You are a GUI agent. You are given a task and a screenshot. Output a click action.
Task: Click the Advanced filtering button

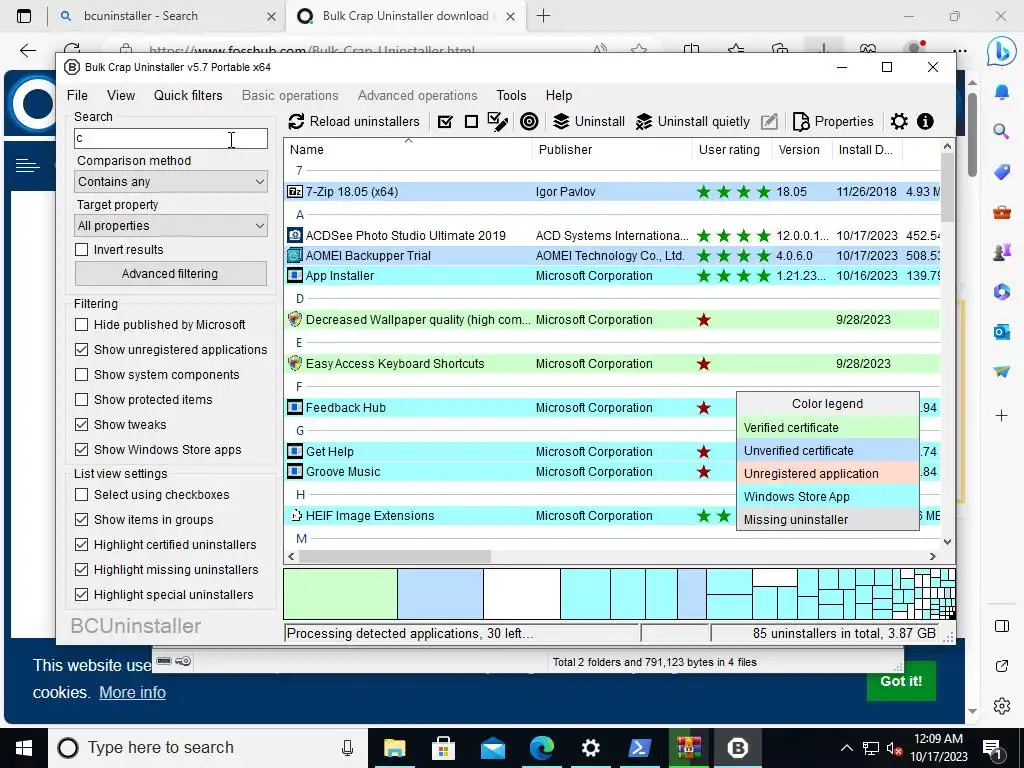(170, 274)
